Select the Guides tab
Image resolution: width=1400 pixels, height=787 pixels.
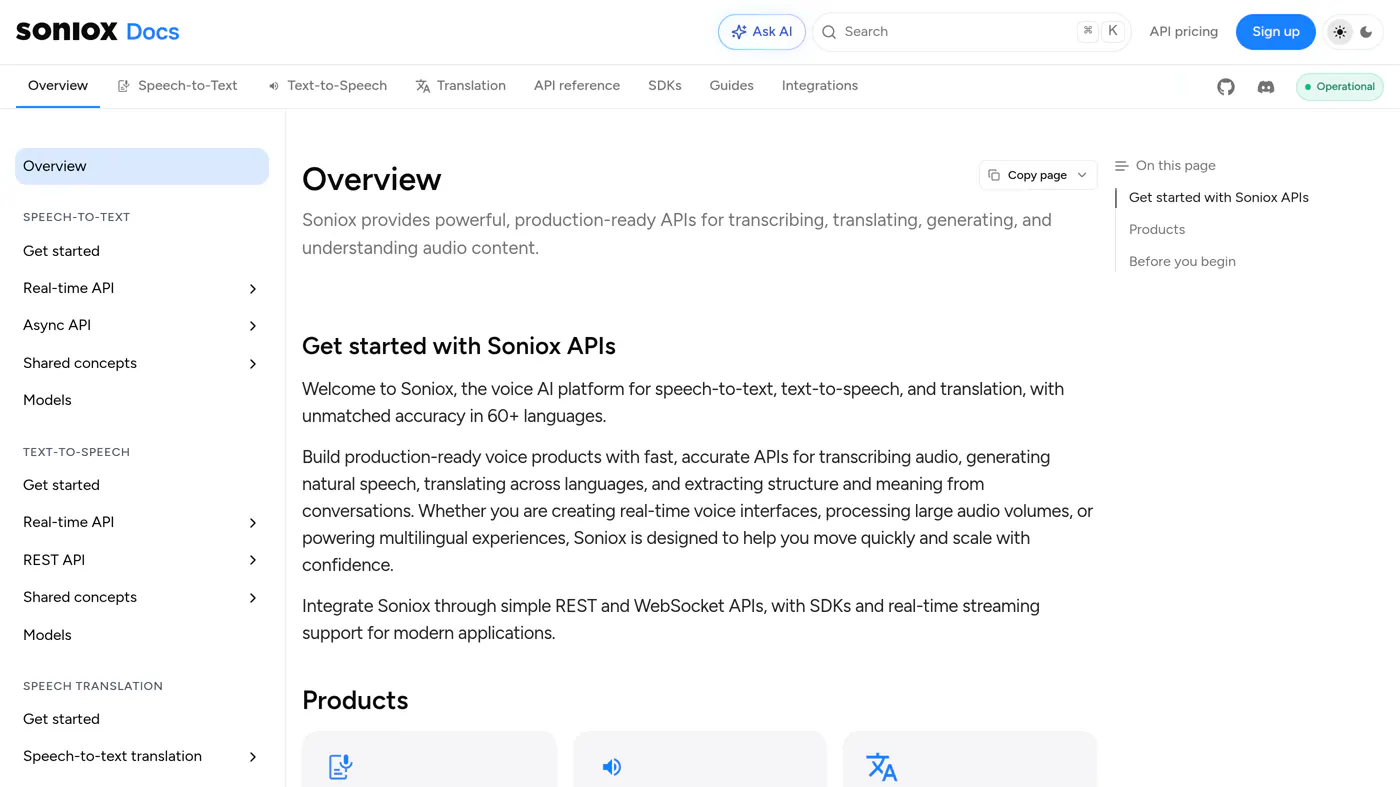(732, 86)
